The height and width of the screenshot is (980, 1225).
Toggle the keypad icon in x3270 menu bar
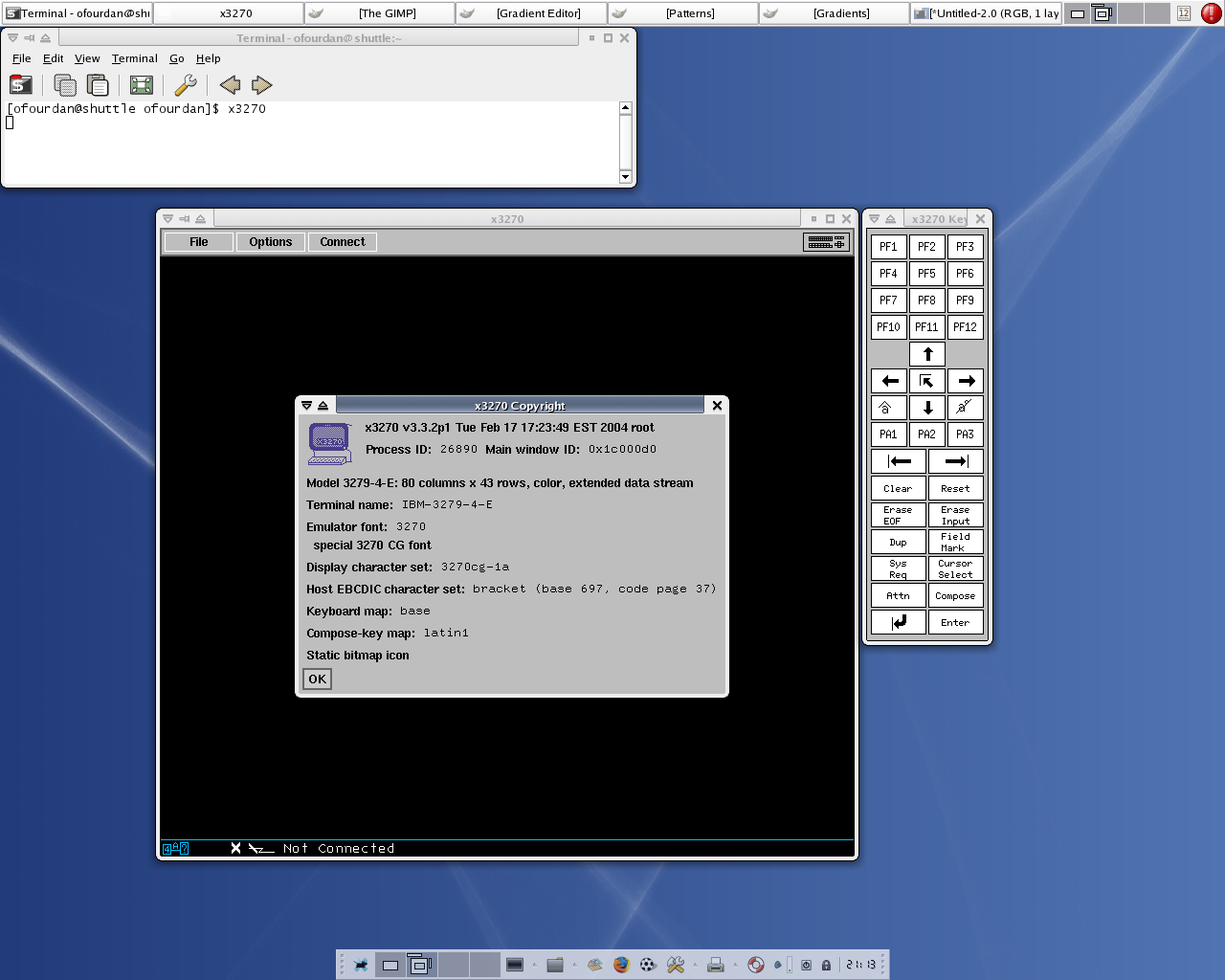tap(826, 242)
